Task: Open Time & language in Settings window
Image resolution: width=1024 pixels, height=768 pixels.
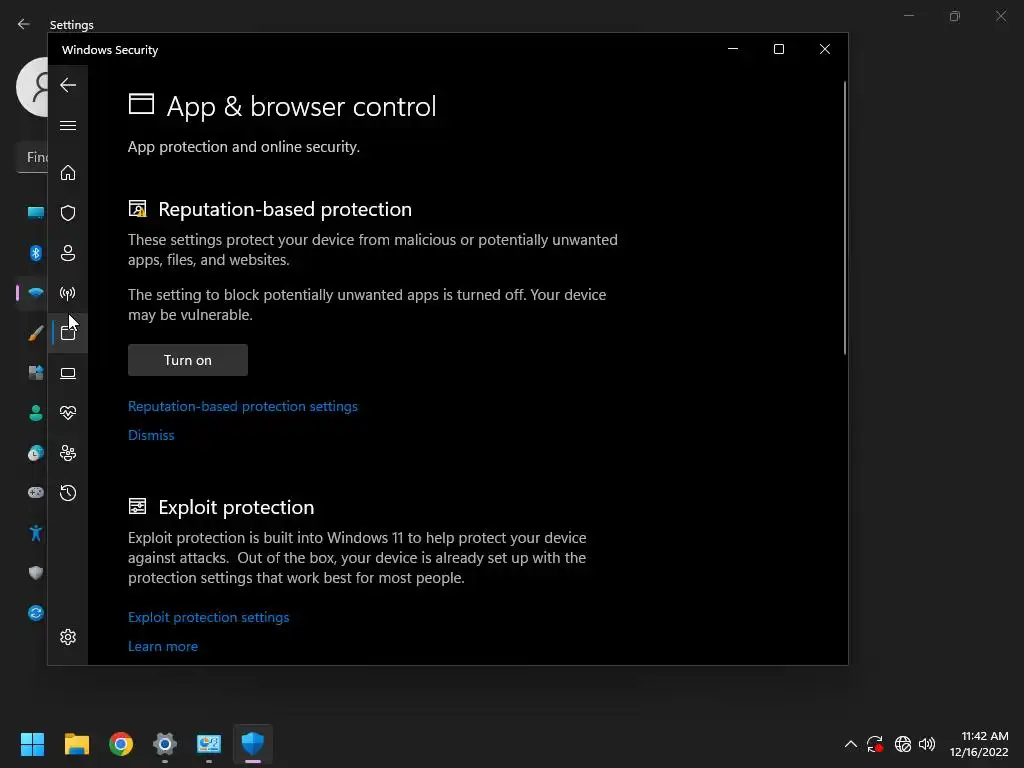Action: pos(35,453)
